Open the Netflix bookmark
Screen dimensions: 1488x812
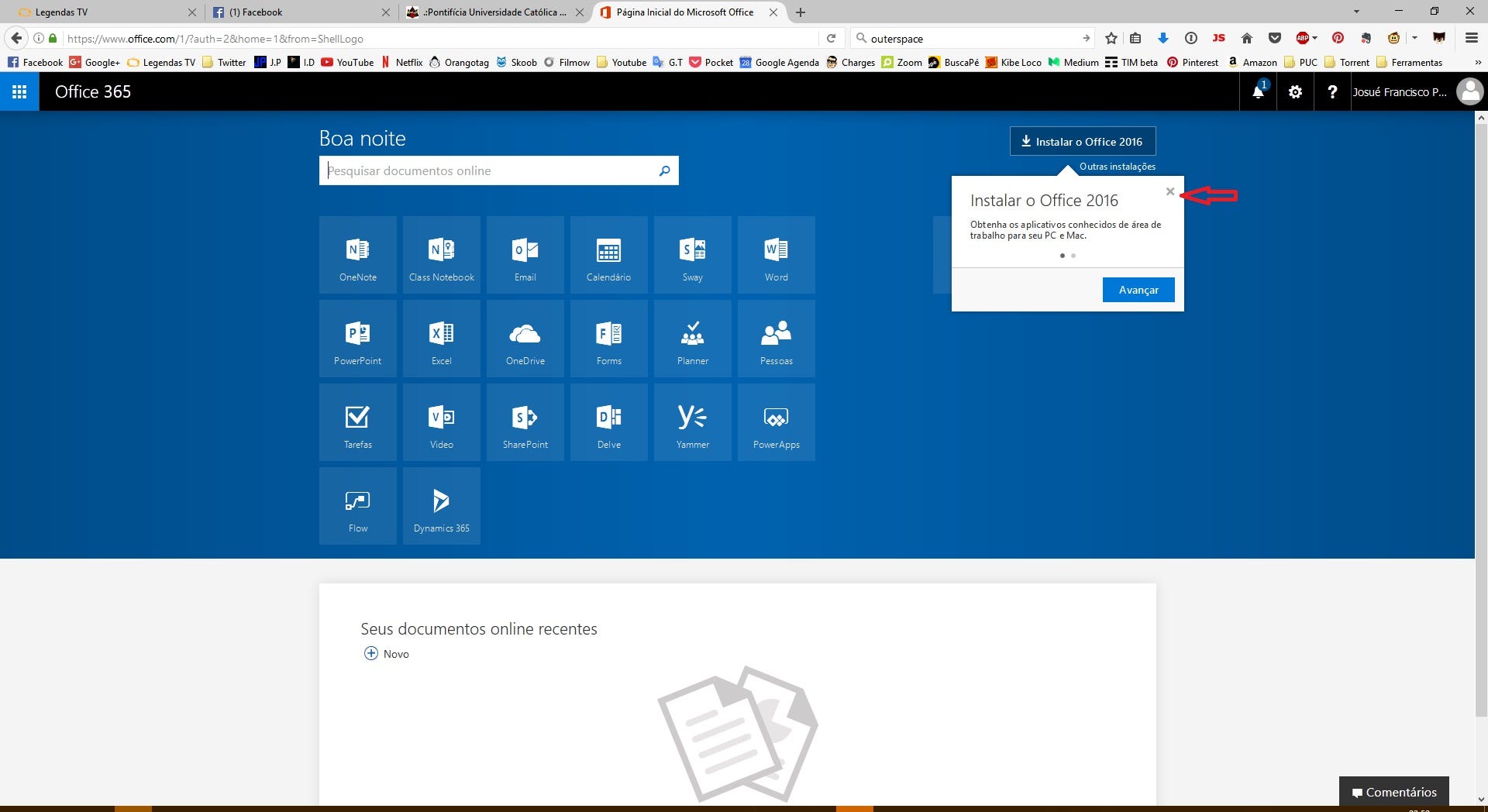click(402, 62)
